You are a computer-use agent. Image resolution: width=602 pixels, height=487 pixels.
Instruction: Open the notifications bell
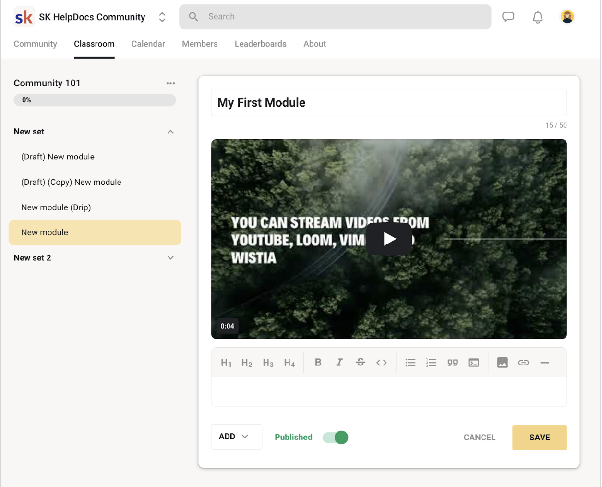538,17
